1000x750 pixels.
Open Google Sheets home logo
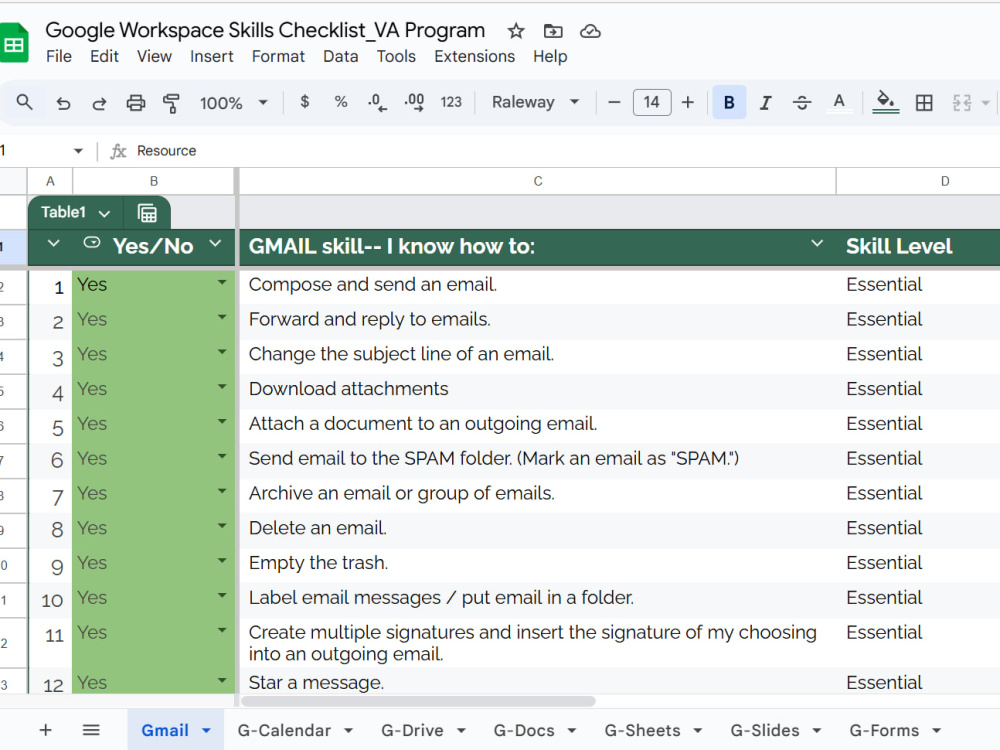[x=14, y=43]
